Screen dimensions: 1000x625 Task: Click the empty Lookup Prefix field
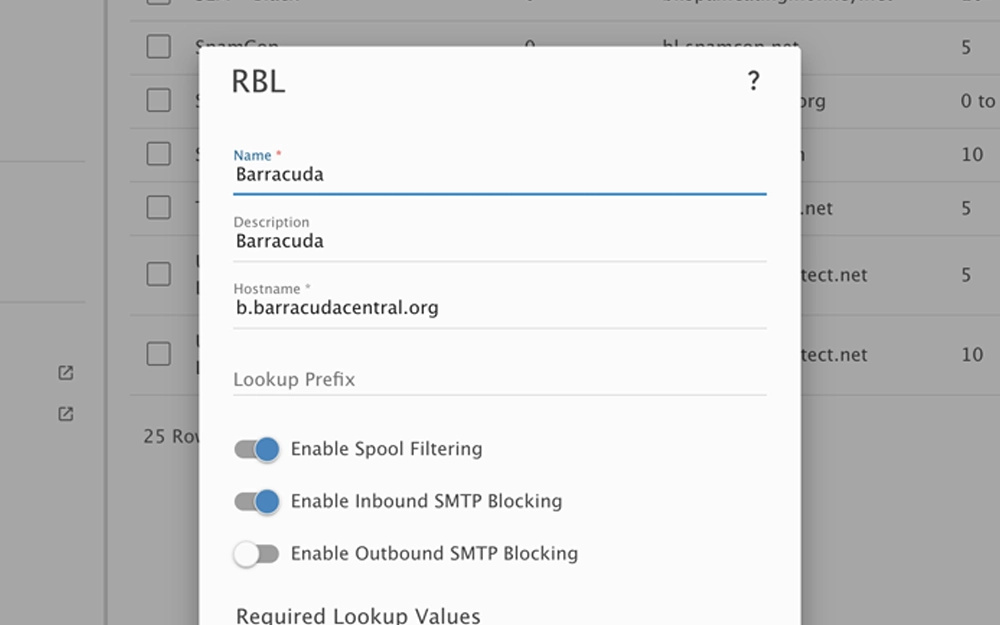[500, 379]
